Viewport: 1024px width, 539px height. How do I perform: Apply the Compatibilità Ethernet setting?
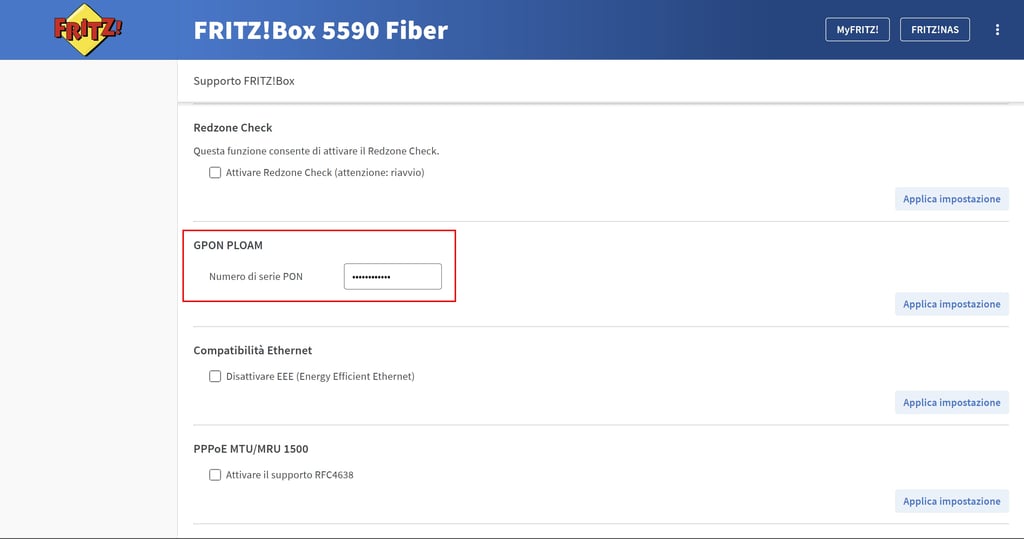[x=951, y=403]
